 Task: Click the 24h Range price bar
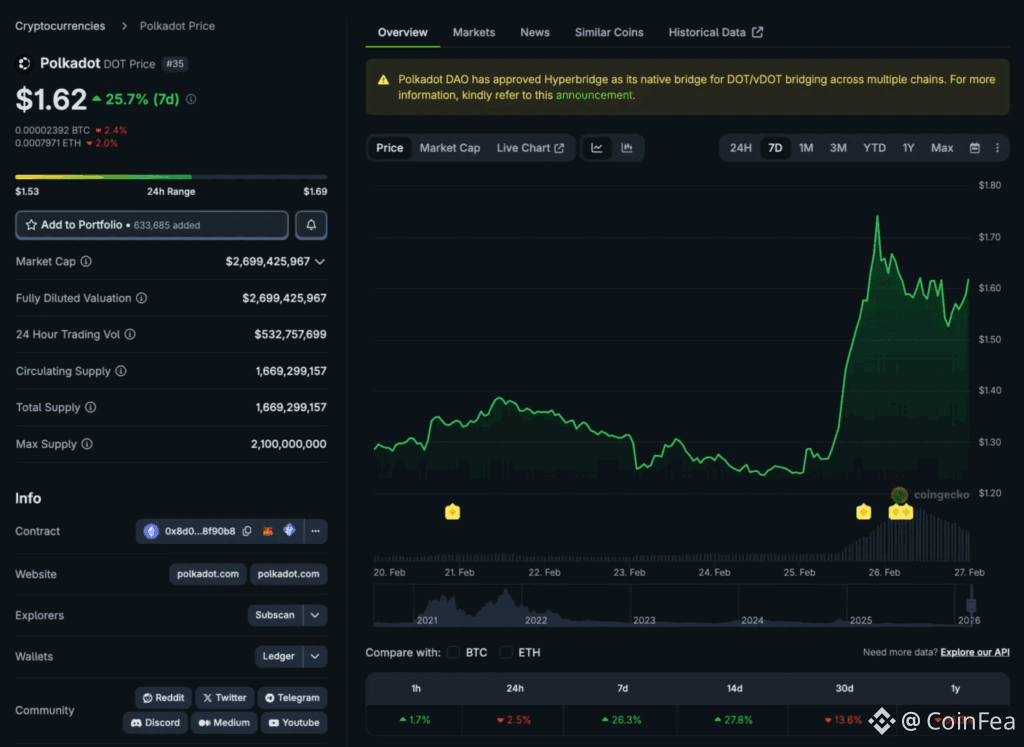pos(171,177)
